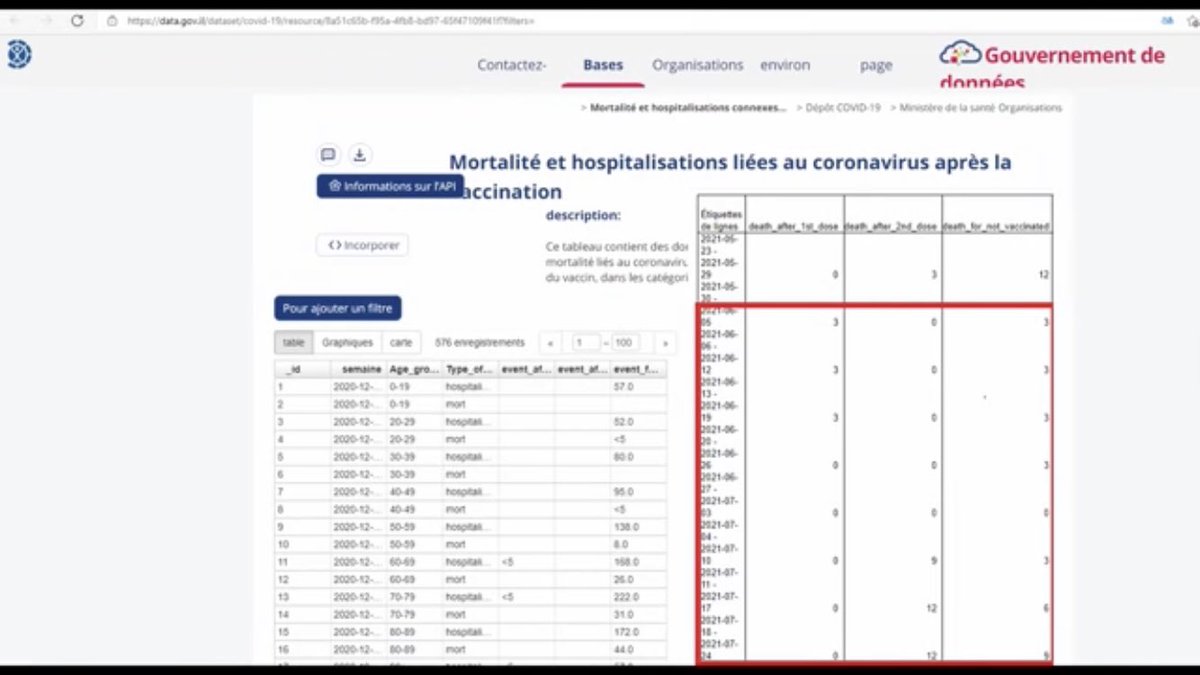Open the environ menu item
1200x675 pixels.
coord(785,65)
